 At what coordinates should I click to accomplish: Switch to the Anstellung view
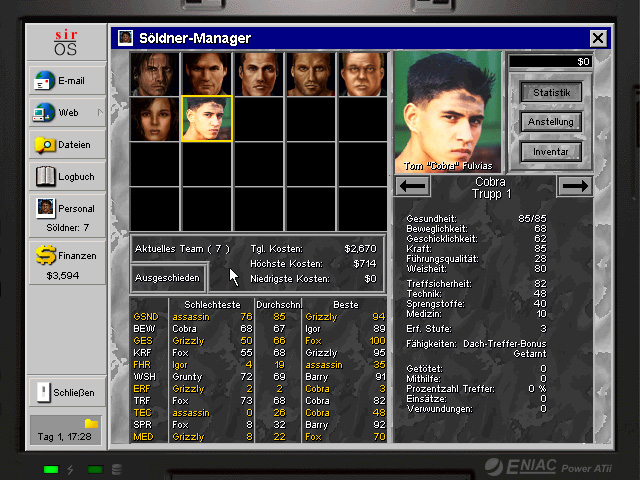pyautogui.click(x=551, y=122)
